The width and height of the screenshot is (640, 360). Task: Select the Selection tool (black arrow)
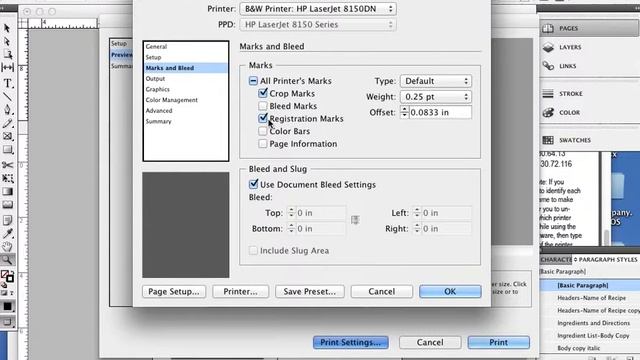pos(7,28)
